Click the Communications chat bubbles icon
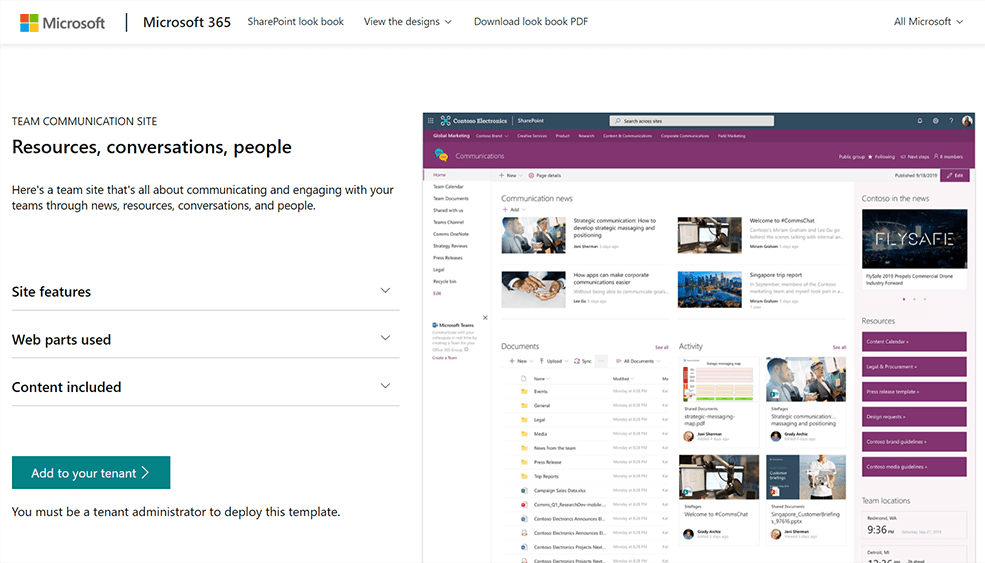 [441, 155]
